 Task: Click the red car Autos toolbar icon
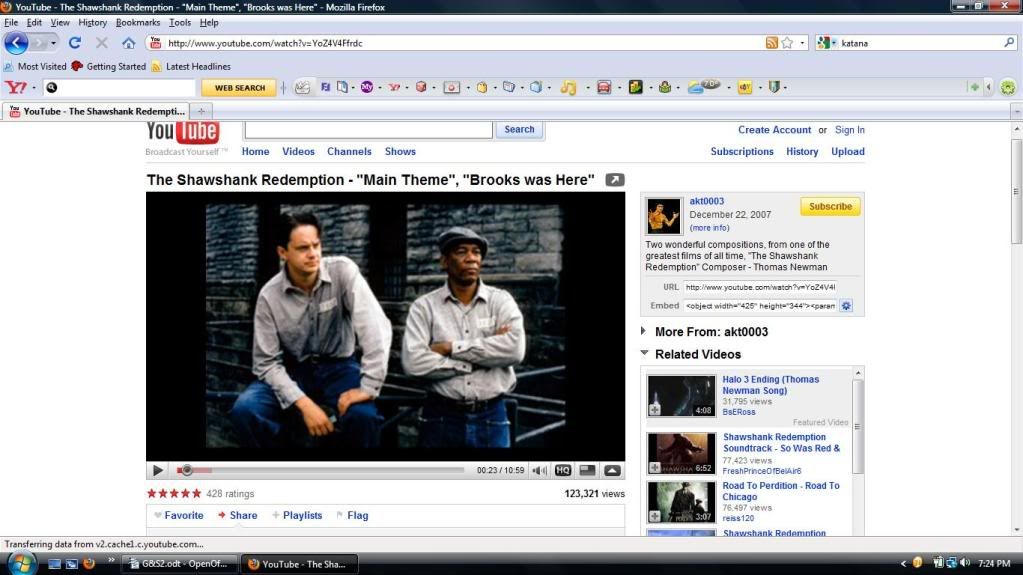(604, 87)
